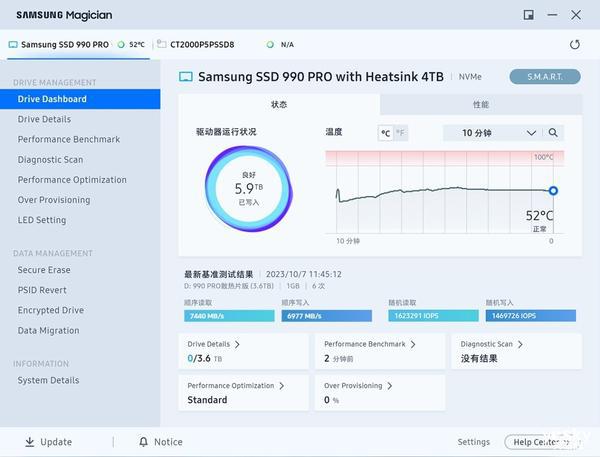The width and height of the screenshot is (600, 457).
Task: Click the Help Center button
Action: tap(543, 442)
